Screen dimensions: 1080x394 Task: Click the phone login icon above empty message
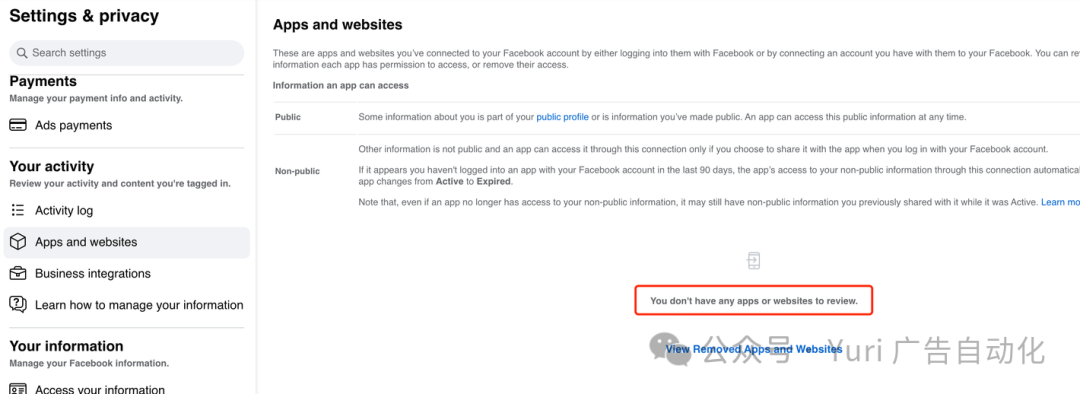[x=754, y=260]
